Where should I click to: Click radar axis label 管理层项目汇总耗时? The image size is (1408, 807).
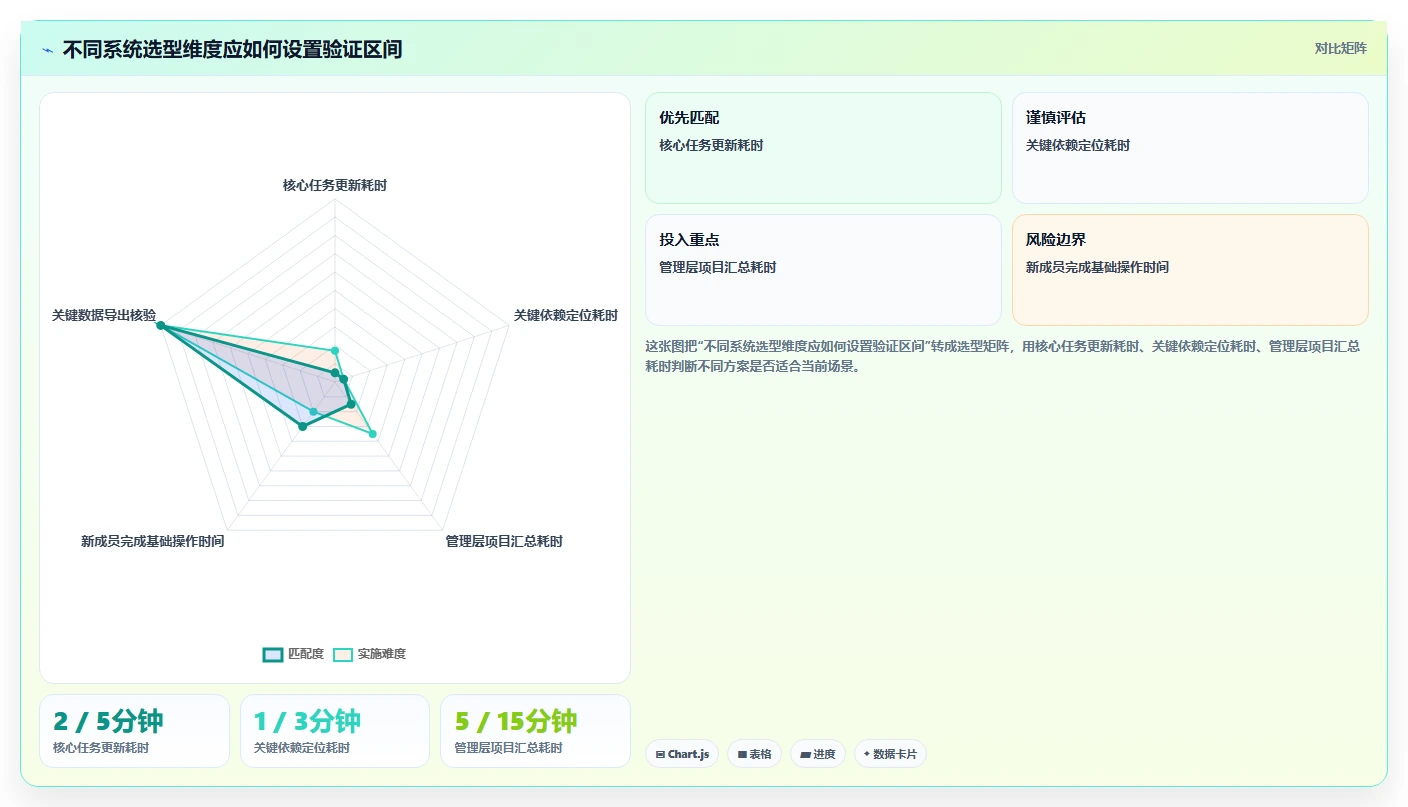pos(504,541)
